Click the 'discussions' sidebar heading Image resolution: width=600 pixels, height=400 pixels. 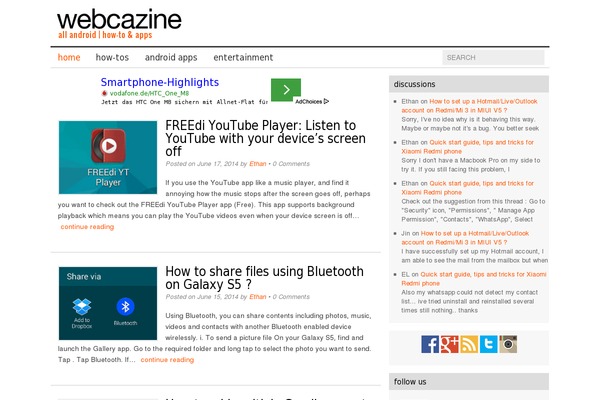pyautogui.click(x=414, y=84)
